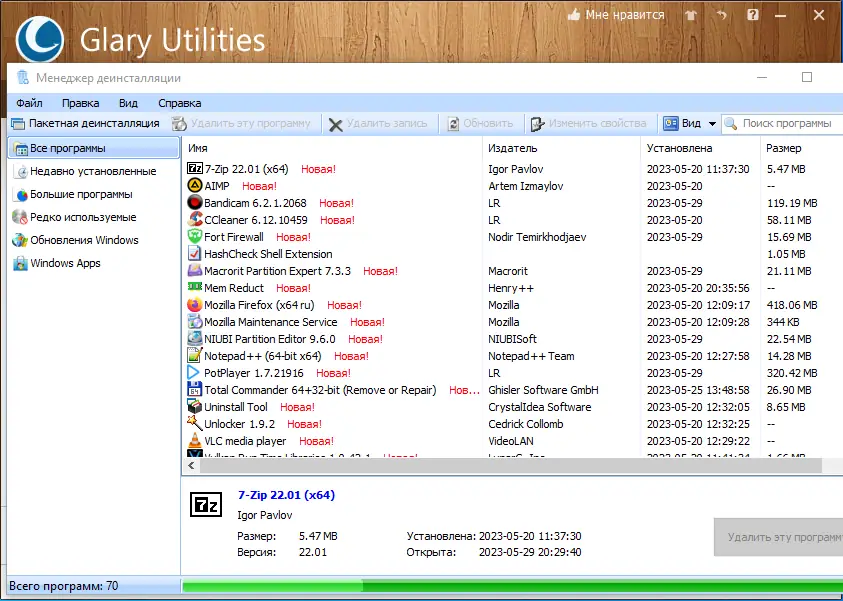Sort by the Издатель column header

tap(561, 148)
